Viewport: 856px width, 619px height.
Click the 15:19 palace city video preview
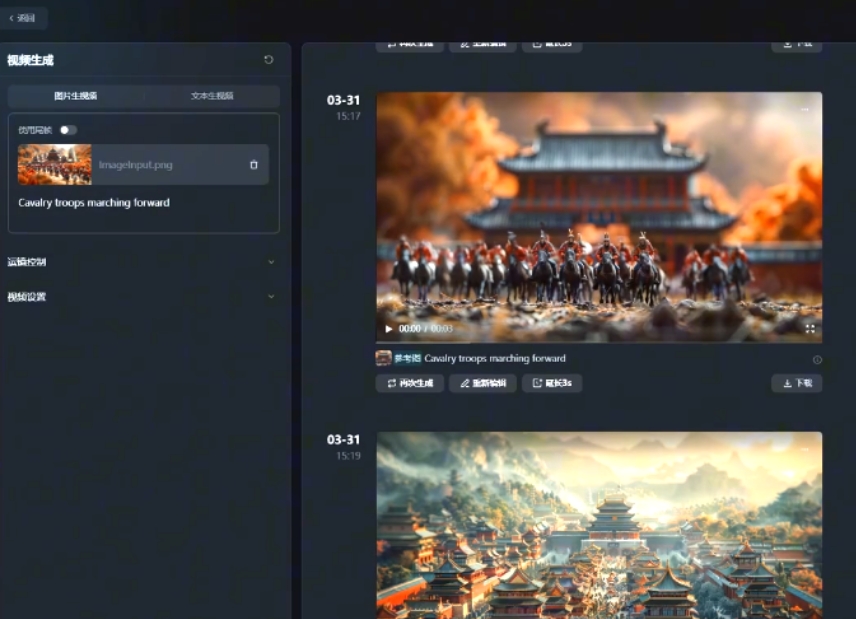point(599,525)
